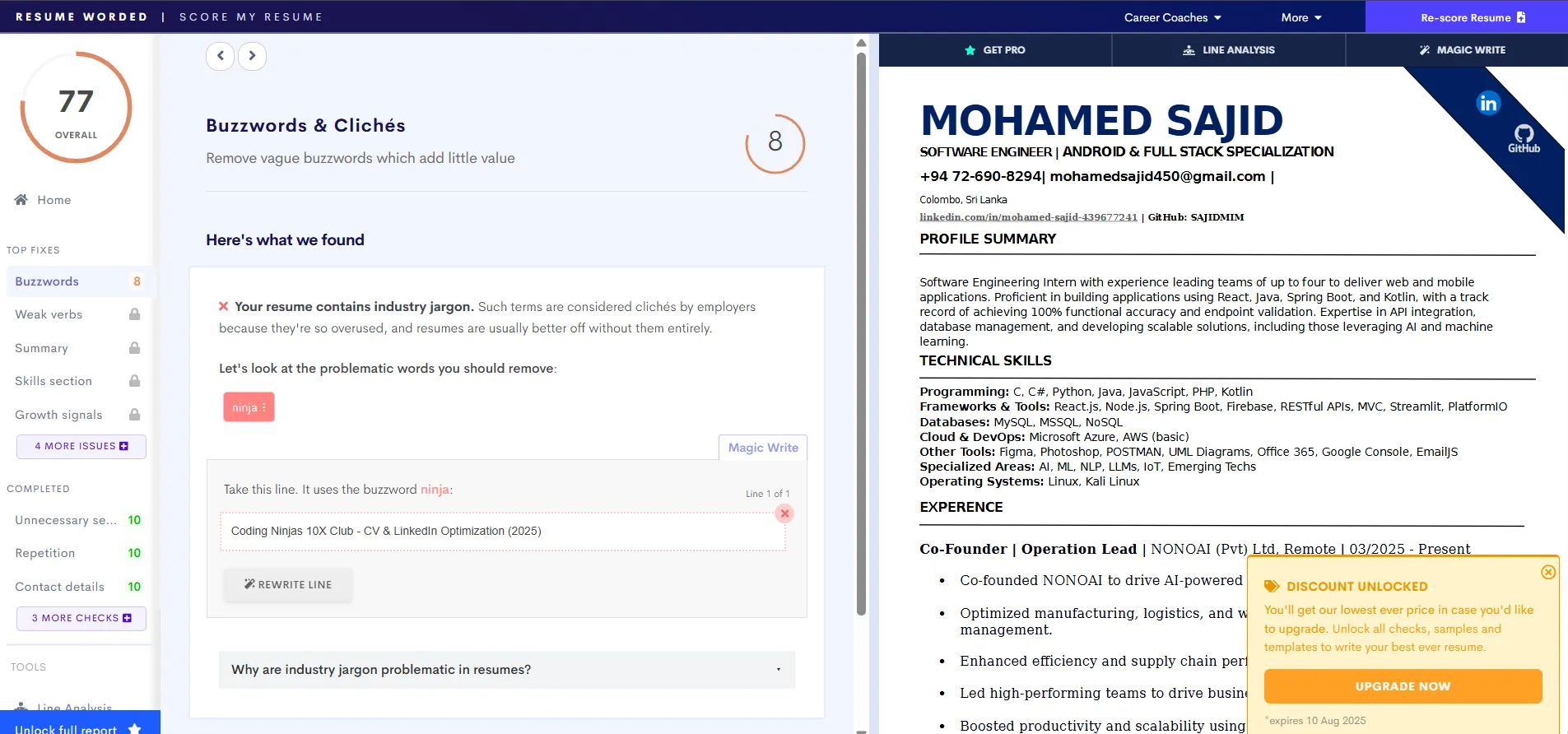Select Growth signals check
Viewport: 1568px width, 734px height.
point(58,415)
